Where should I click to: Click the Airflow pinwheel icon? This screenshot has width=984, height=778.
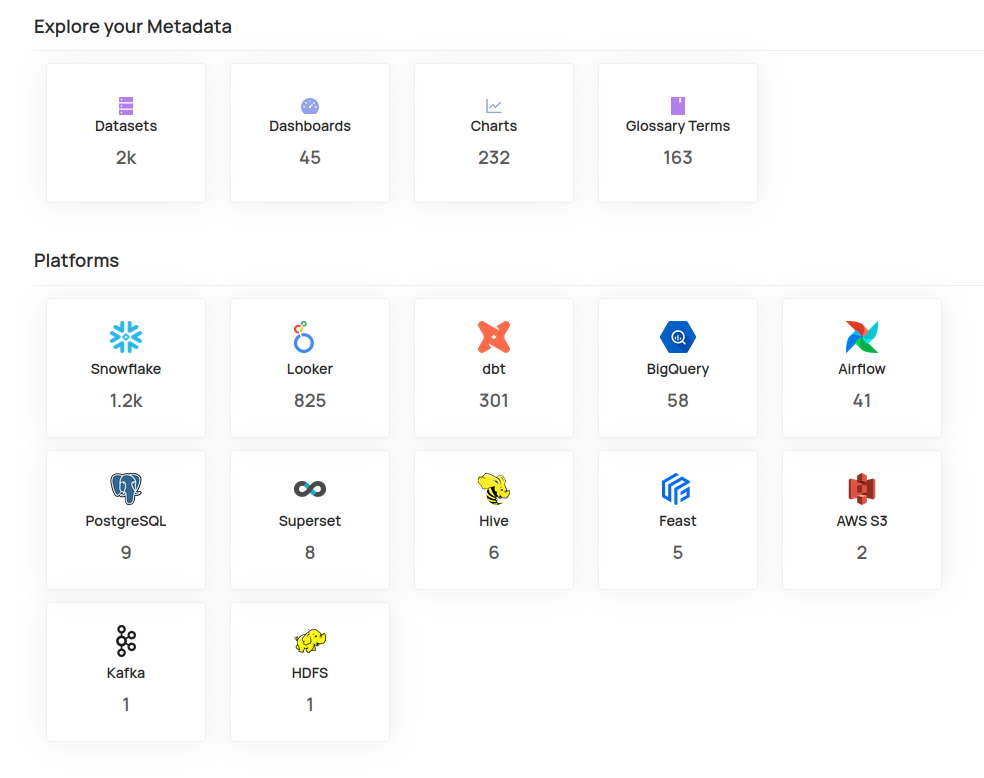pyautogui.click(x=862, y=337)
